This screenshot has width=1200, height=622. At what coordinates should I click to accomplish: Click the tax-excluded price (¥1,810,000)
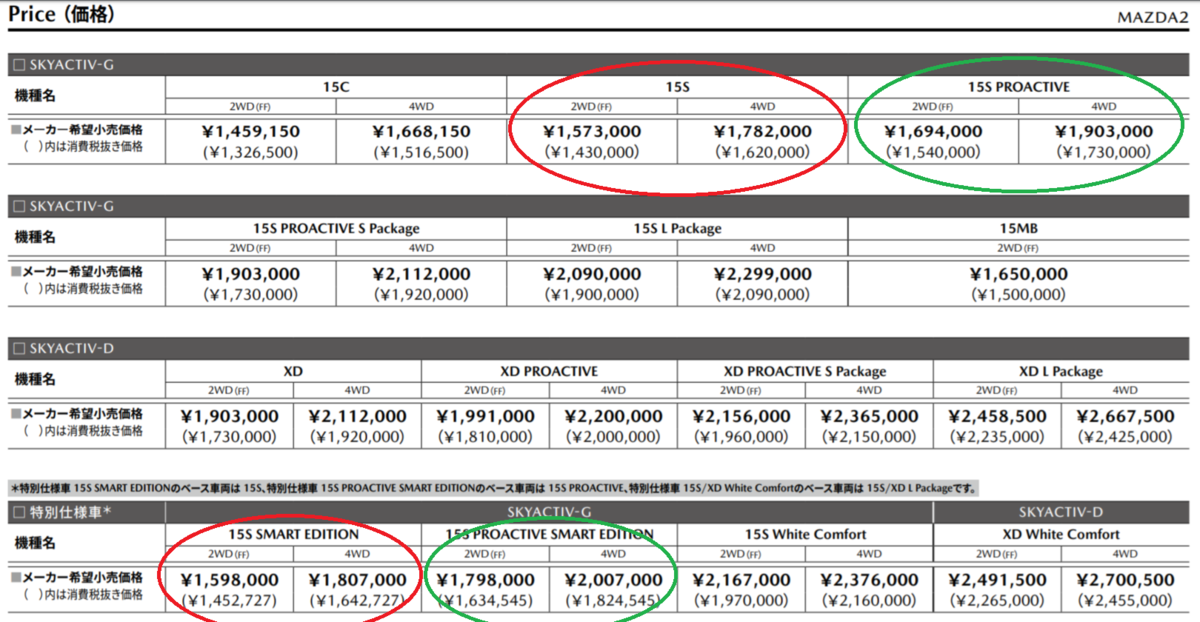click(485, 437)
